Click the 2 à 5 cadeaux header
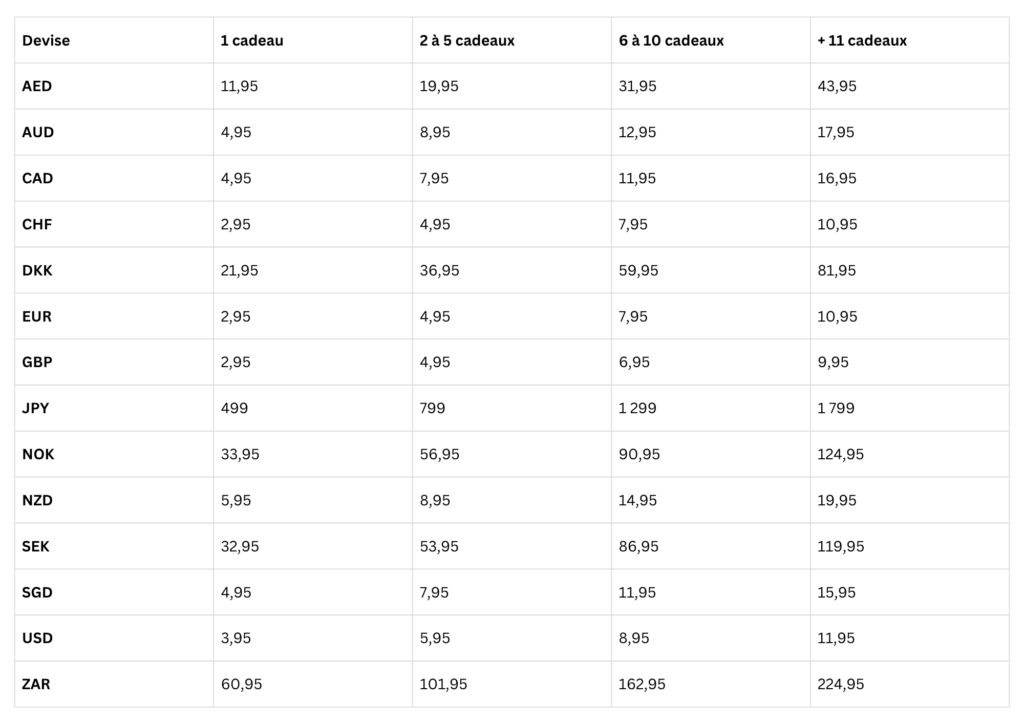Image resolution: width=1024 pixels, height=724 pixels. (x=467, y=40)
